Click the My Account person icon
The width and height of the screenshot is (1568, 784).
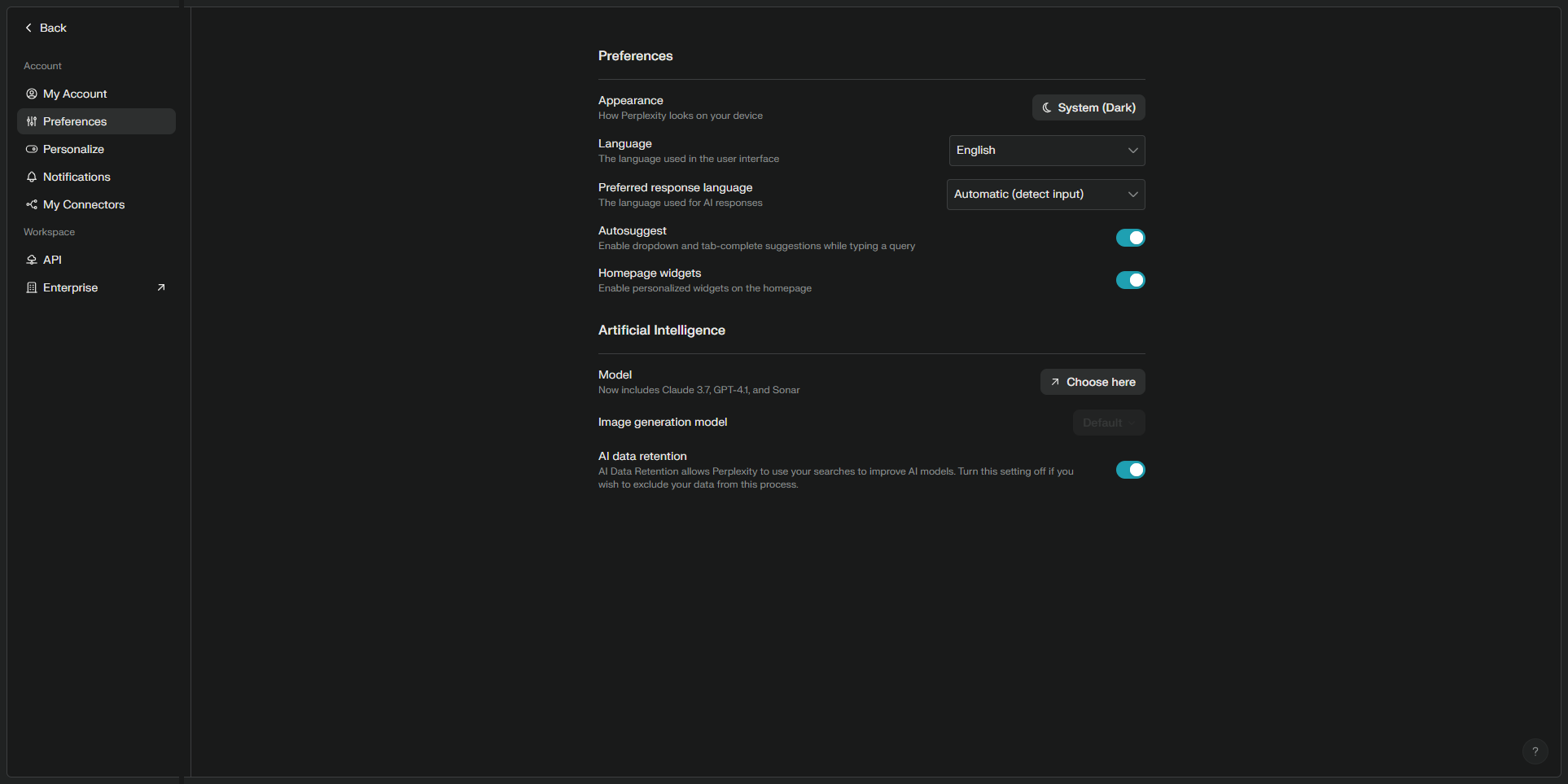[x=32, y=94]
